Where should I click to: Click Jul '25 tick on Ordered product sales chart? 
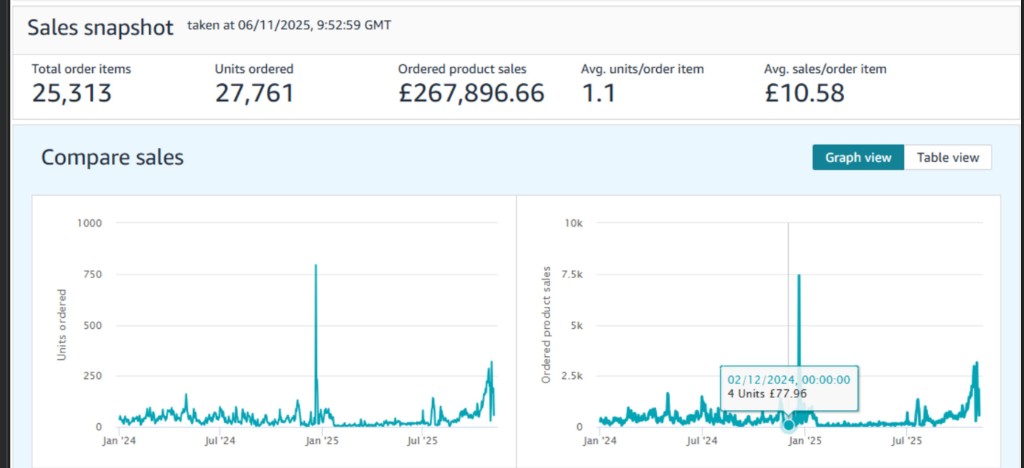coord(908,441)
